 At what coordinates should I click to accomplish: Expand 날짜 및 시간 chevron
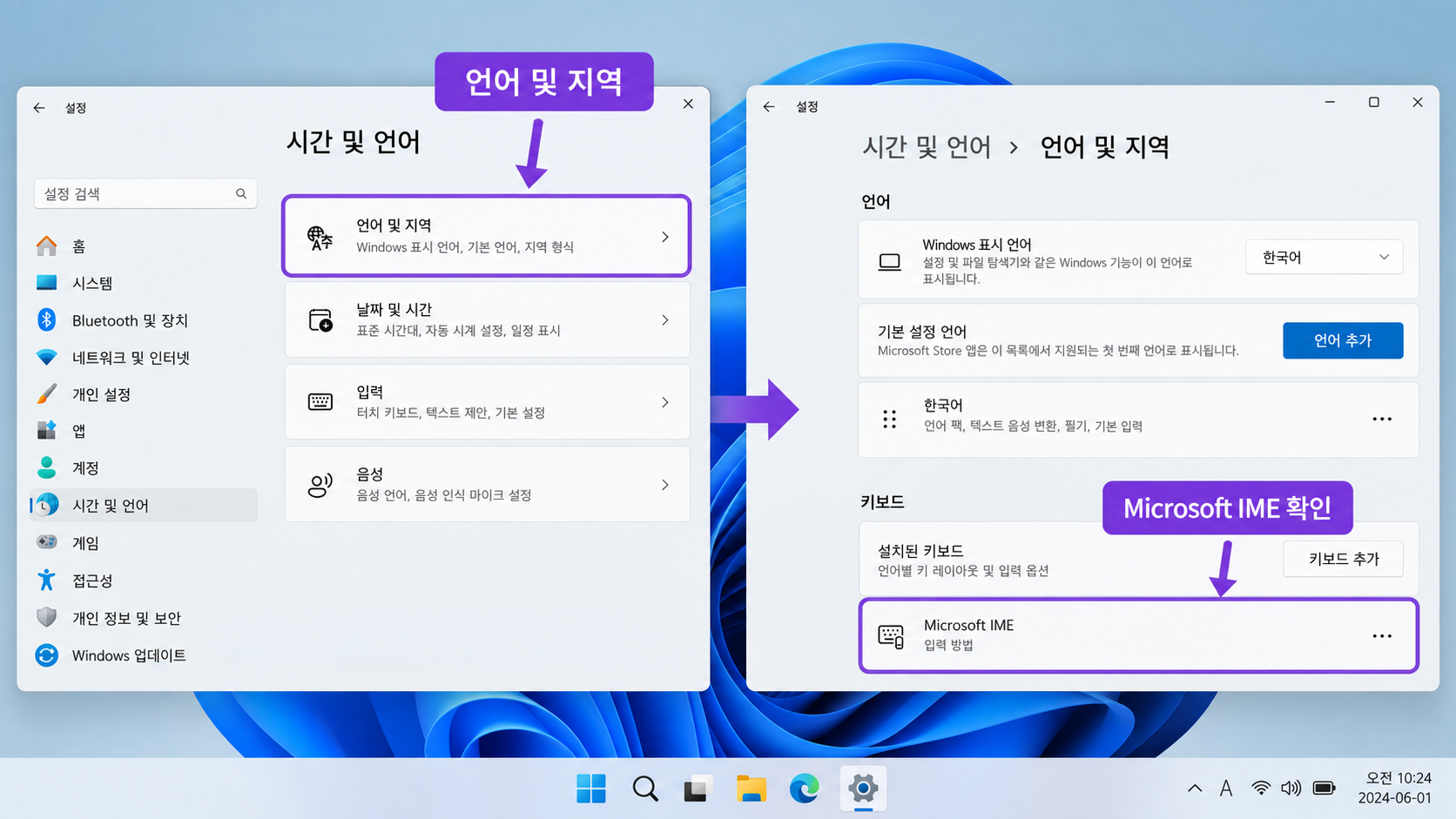click(x=665, y=320)
